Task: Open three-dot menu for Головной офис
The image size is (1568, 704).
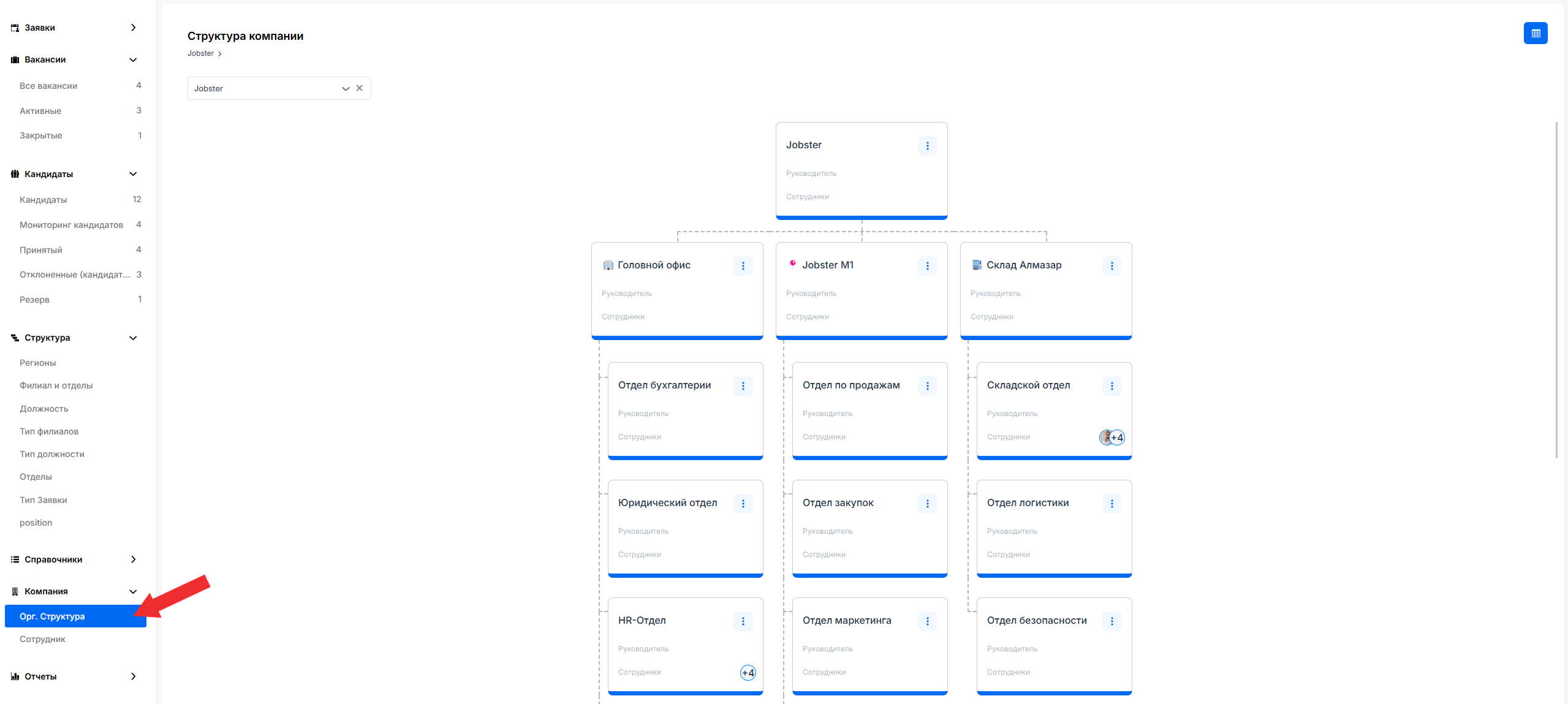Action: 743,266
